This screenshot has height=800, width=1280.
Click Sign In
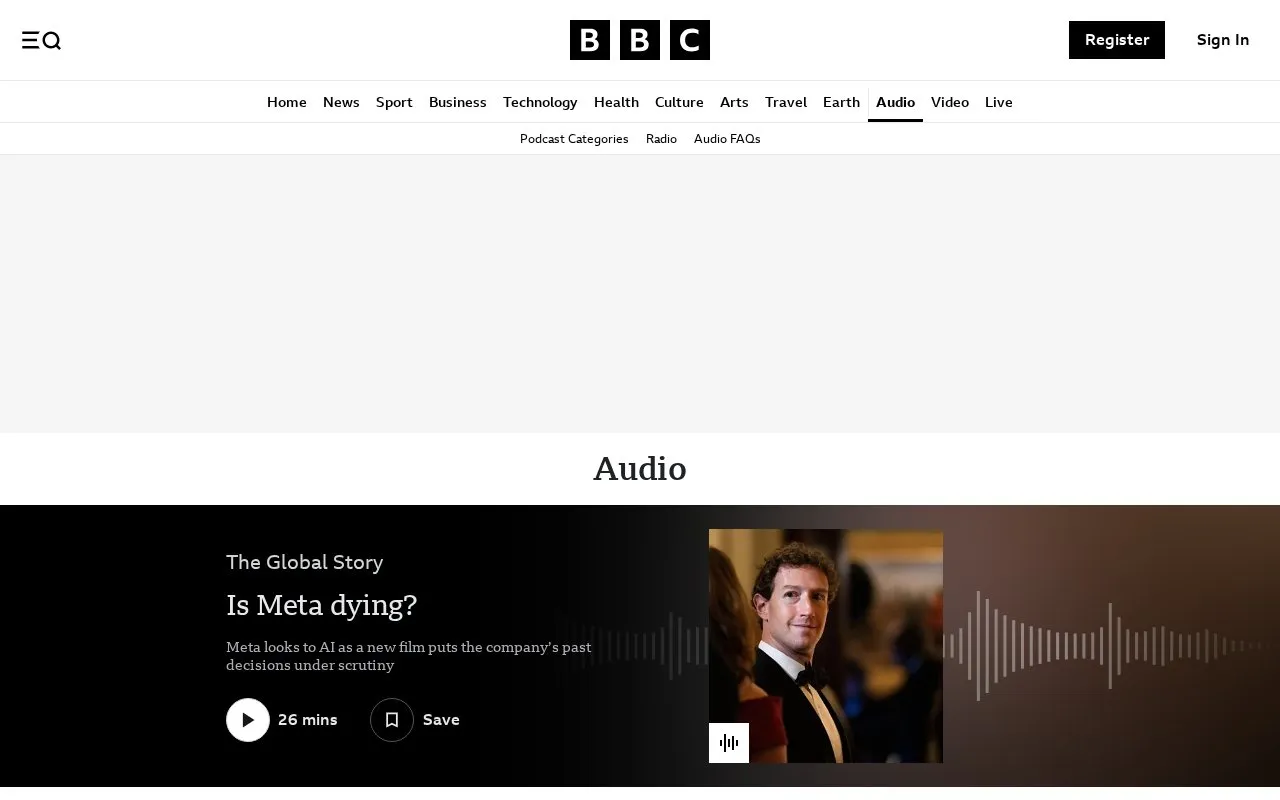tap(1223, 40)
